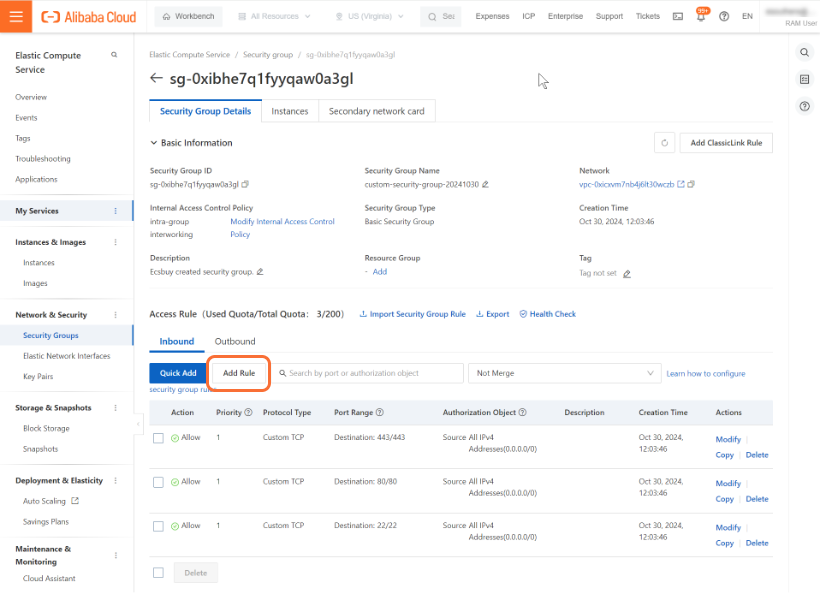820x593 pixels.
Task: Edit the Tag with pencil icon
Action: click(x=627, y=273)
